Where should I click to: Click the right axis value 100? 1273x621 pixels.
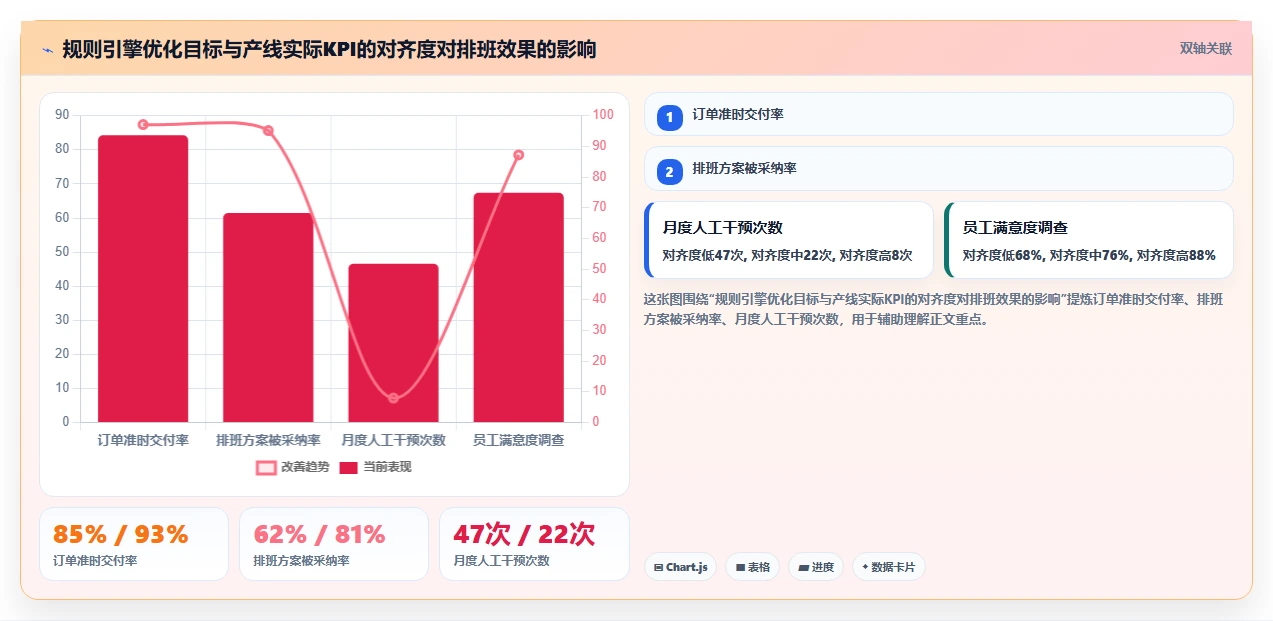click(x=603, y=115)
